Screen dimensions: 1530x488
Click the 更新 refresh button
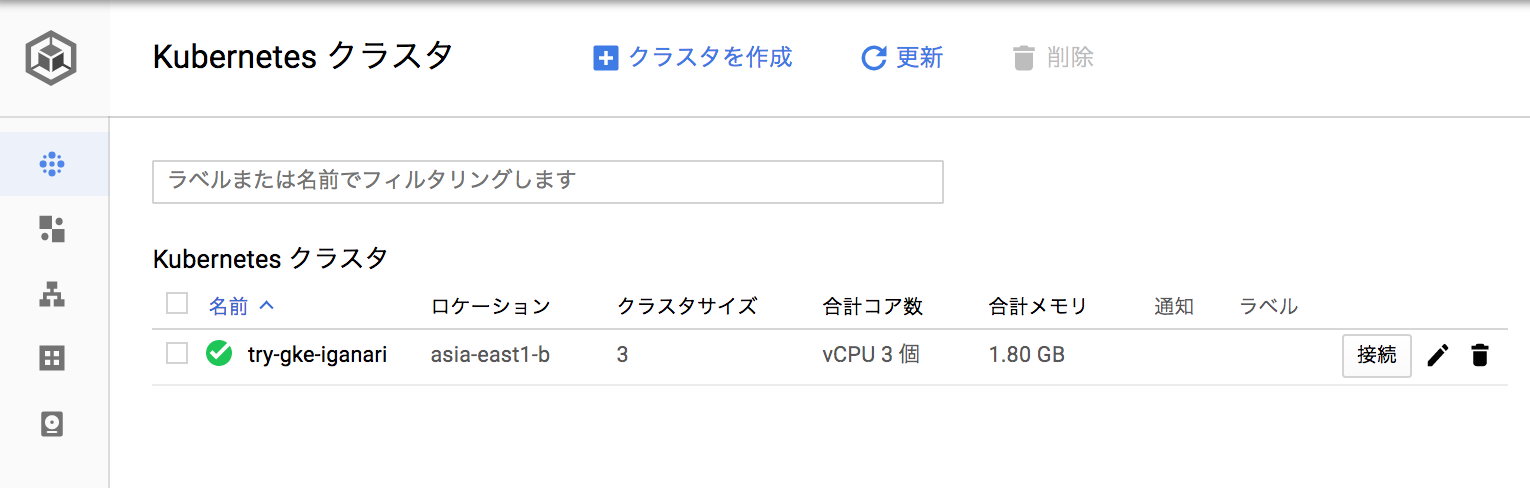click(x=902, y=58)
